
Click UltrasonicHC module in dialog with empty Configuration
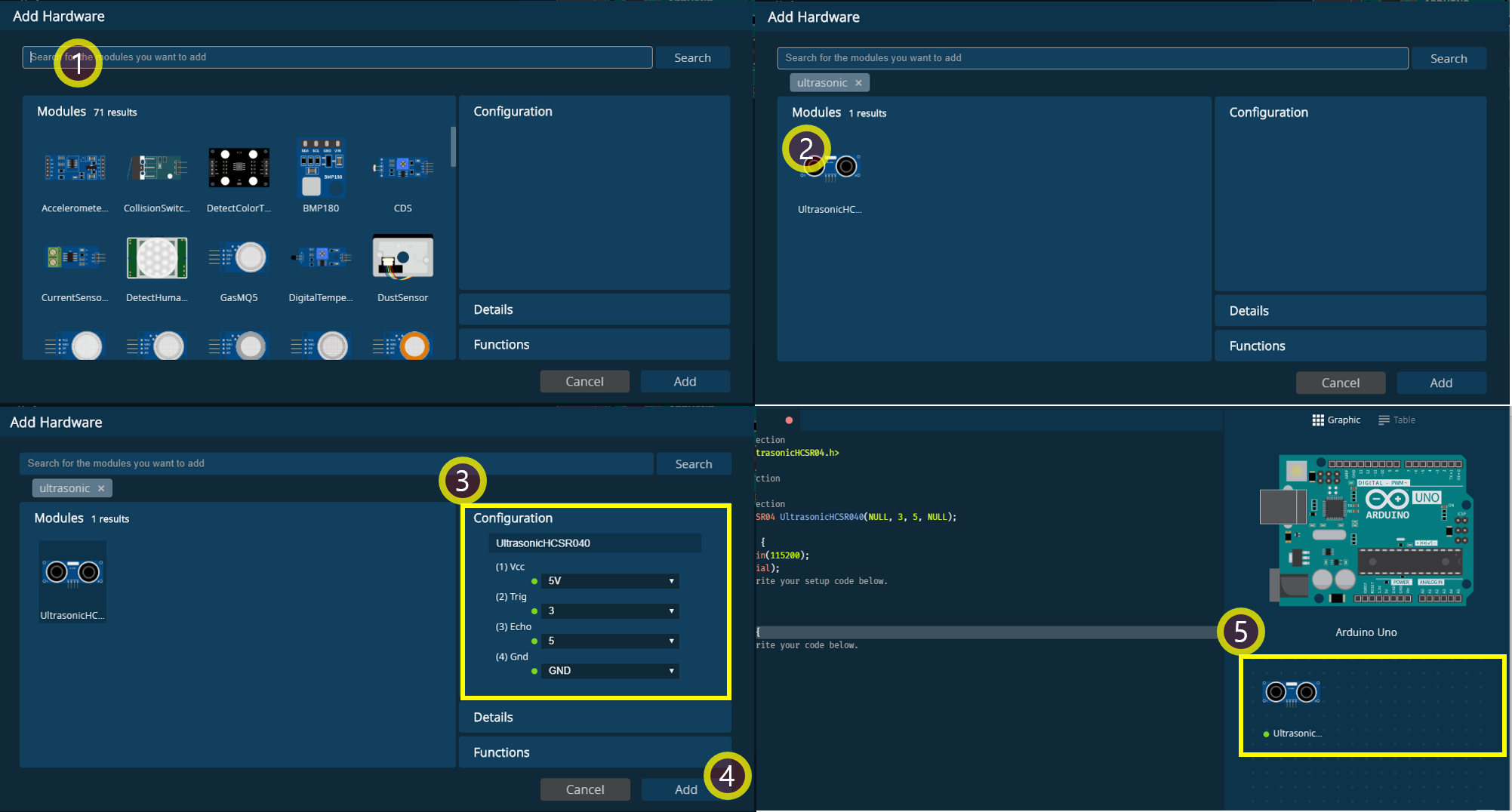pos(830,168)
